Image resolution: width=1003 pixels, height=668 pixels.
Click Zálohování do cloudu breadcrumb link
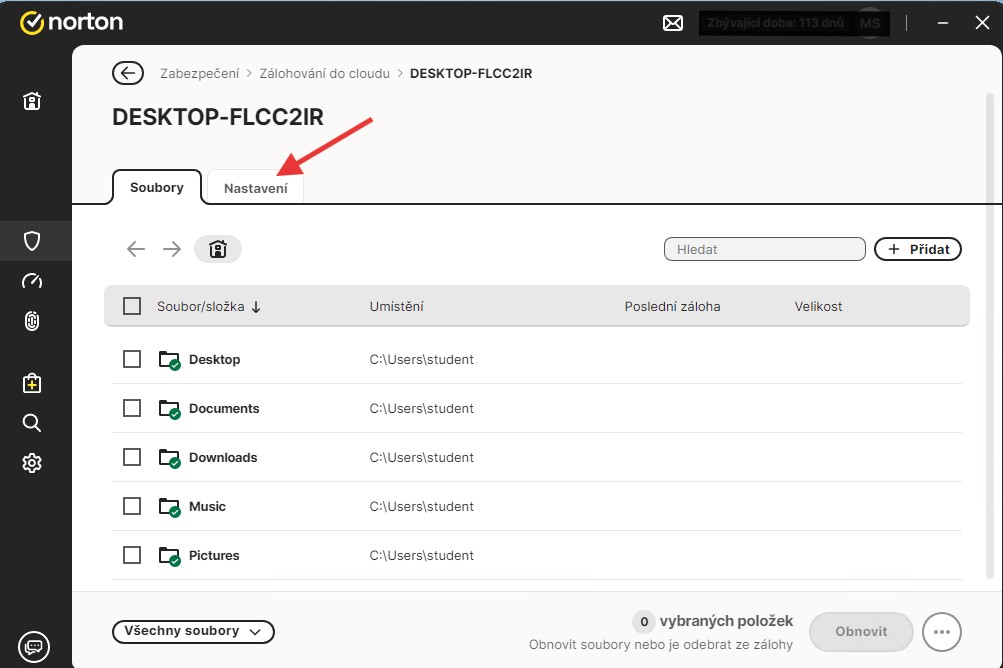point(324,73)
